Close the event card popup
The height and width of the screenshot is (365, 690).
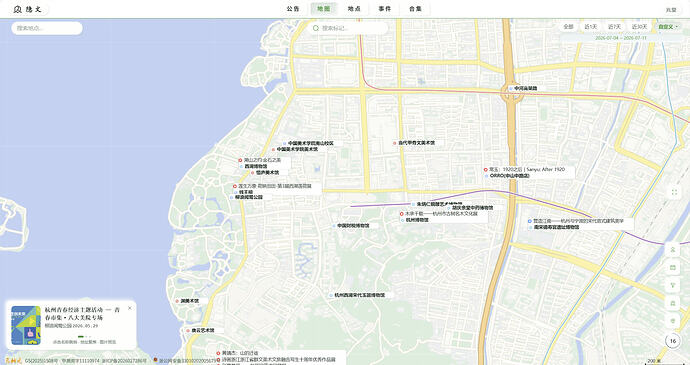click(x=129, y=308)
